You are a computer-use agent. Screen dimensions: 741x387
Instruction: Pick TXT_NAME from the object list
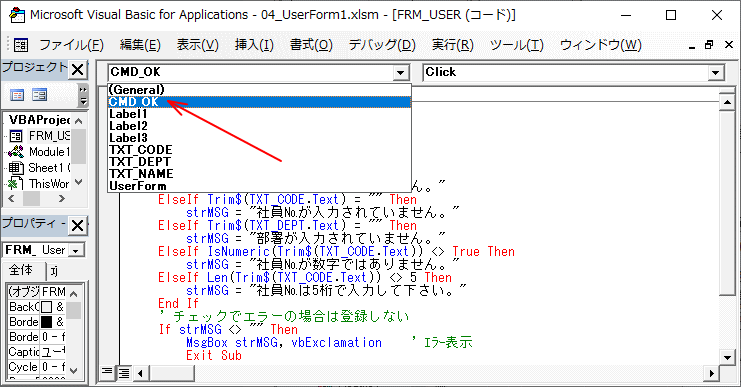point(259,174)
